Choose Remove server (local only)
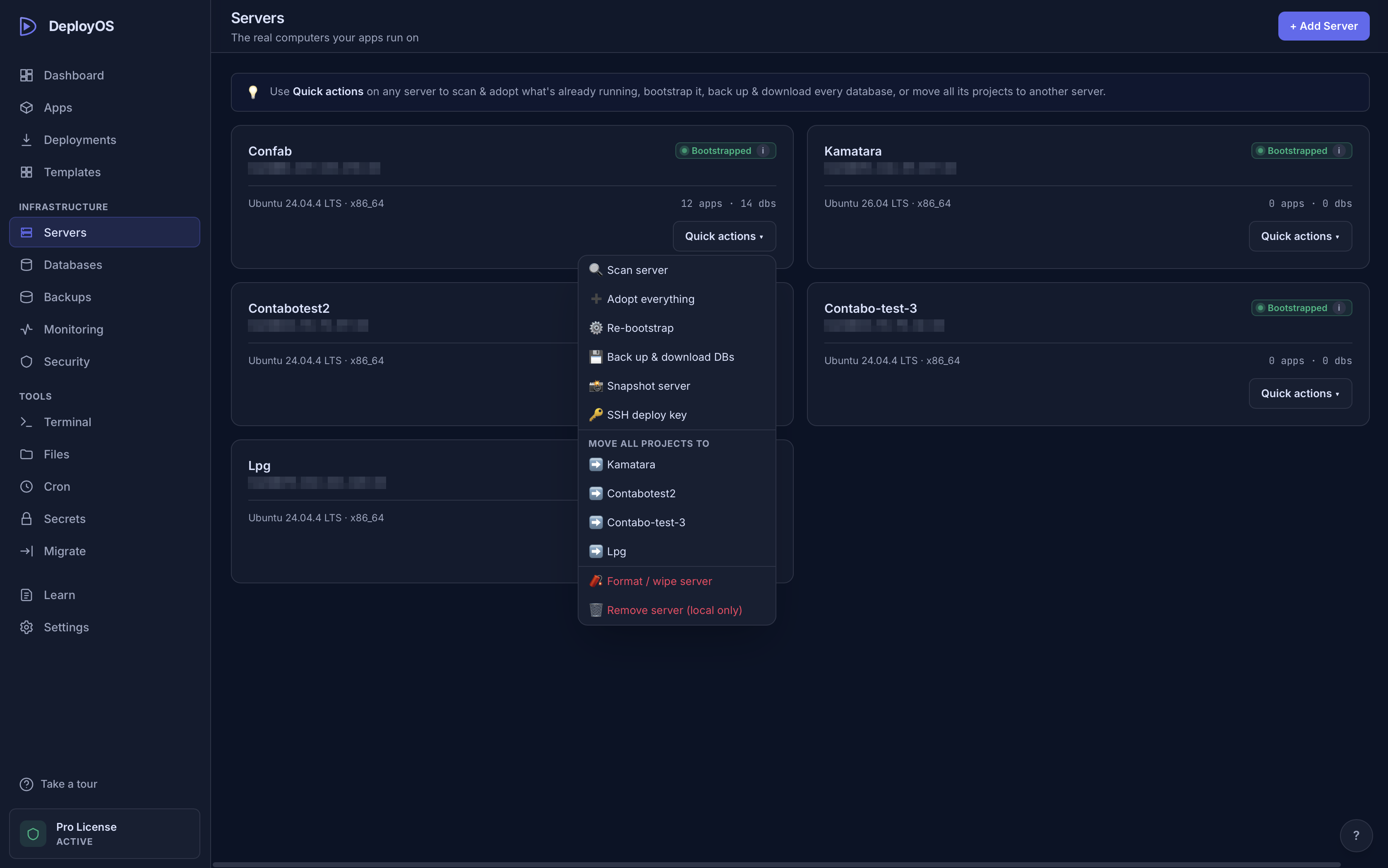Image resolution: width=1388 pixels, height=868 pixels. click(x=677, y=610)
